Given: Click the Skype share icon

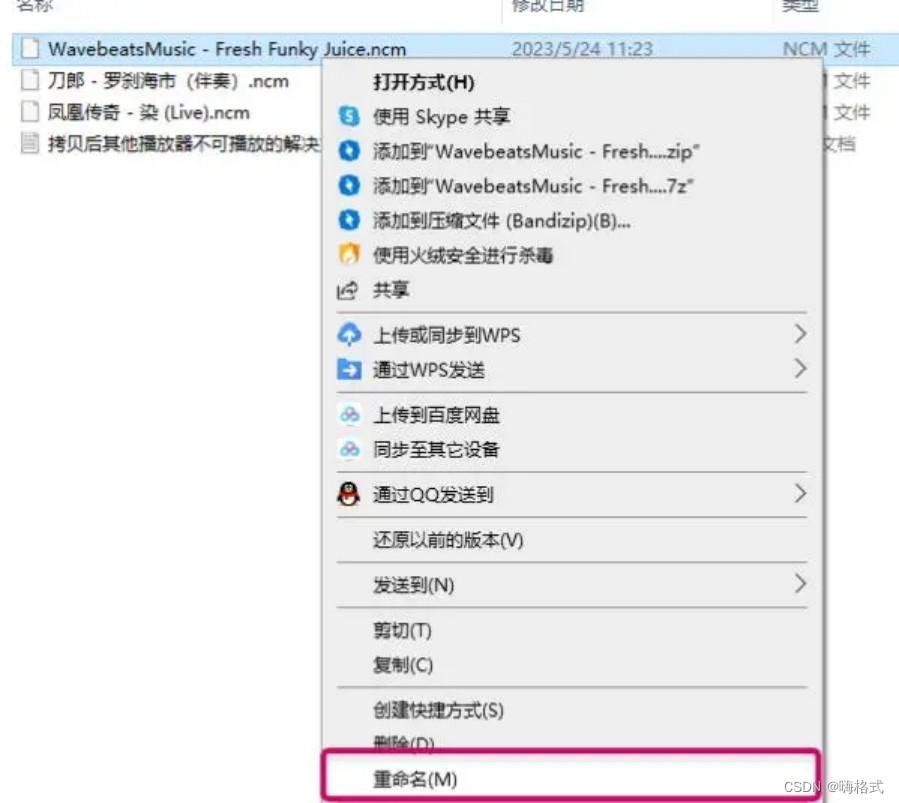Looking at the screenshot, I should click(x=349, y=116).
